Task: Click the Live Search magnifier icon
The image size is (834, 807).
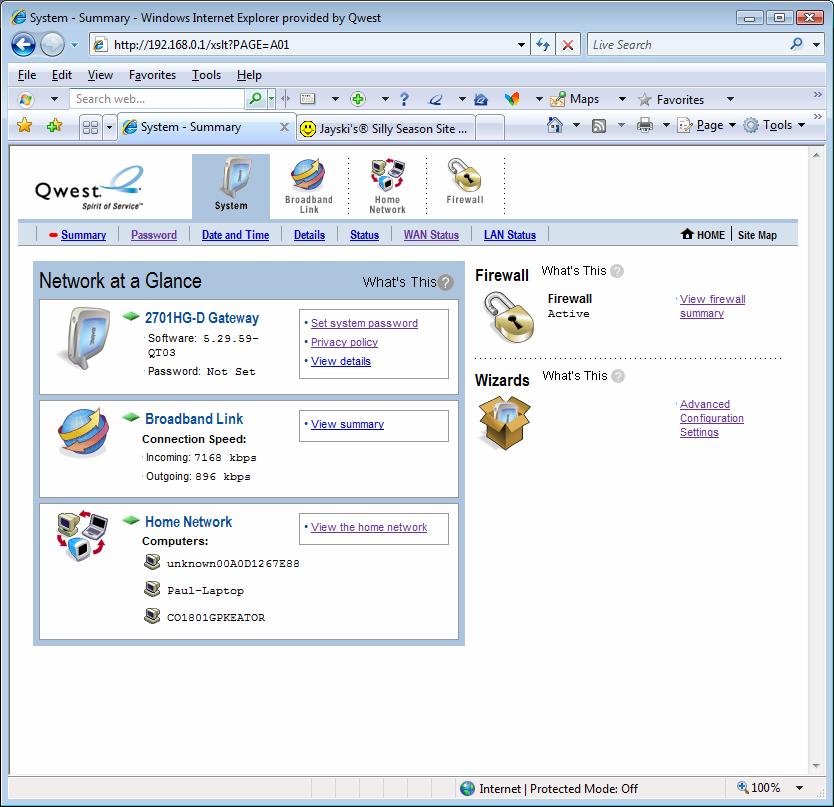Action: pyautogui.click(x=796, y=44)
